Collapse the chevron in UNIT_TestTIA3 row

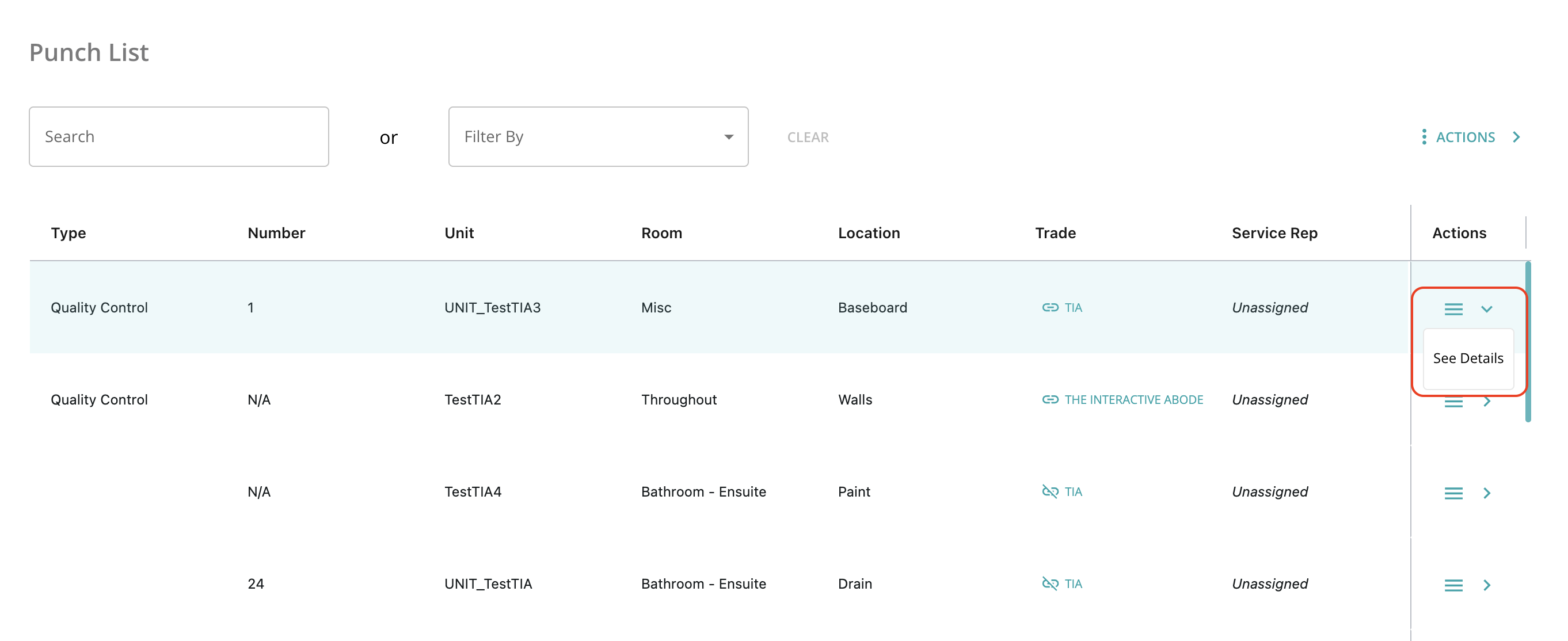(x=1486, y=308)
